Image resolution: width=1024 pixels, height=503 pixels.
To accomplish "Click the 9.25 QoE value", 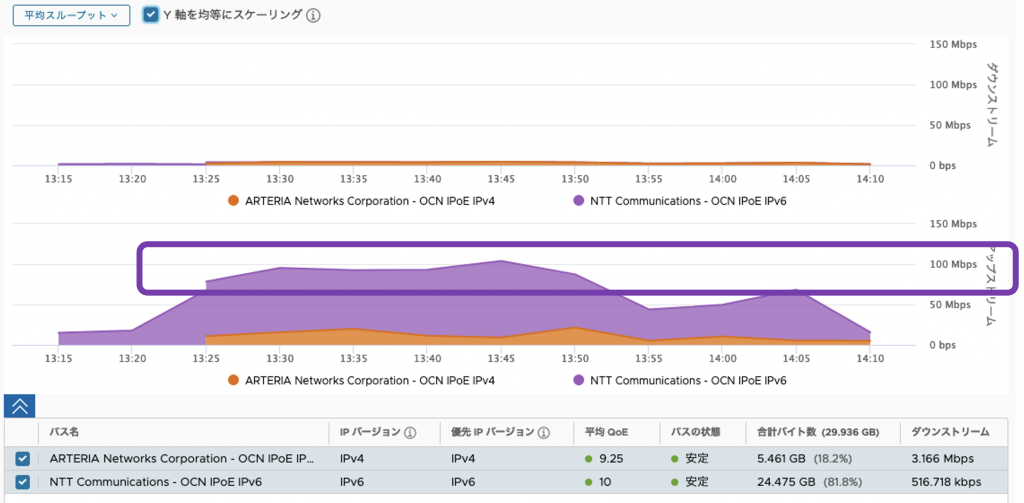I will (610, 459).
